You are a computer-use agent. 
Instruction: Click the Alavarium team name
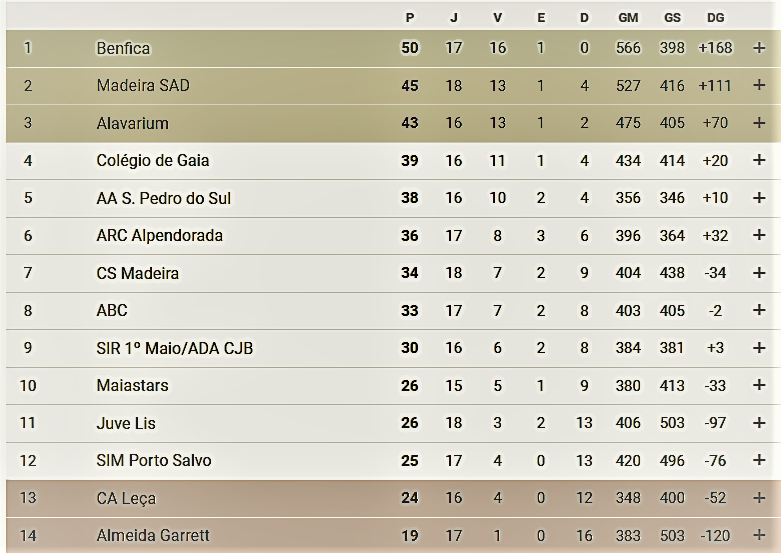point(132,123)
